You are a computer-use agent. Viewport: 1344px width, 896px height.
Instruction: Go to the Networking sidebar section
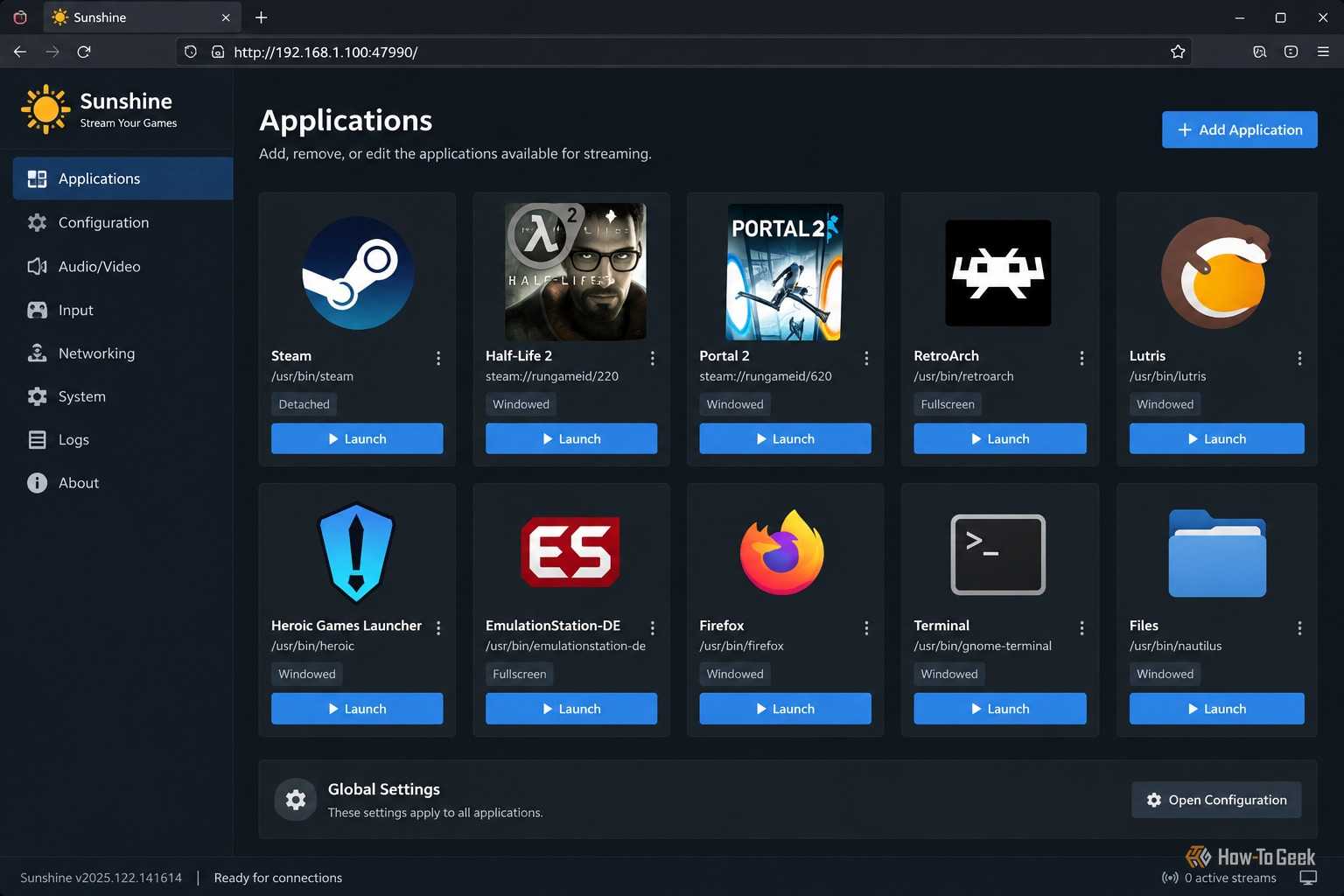122,353
